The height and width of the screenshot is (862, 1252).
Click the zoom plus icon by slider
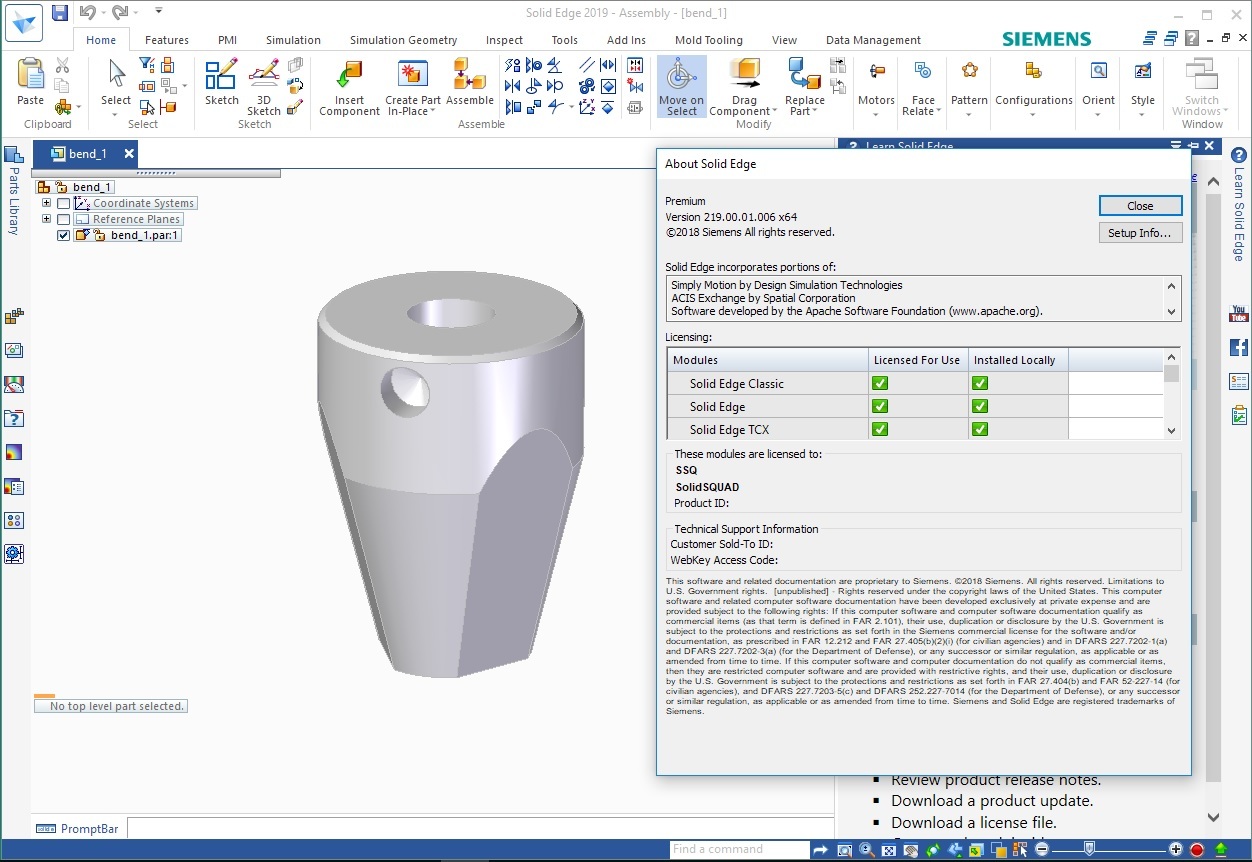coord(1176,850)
